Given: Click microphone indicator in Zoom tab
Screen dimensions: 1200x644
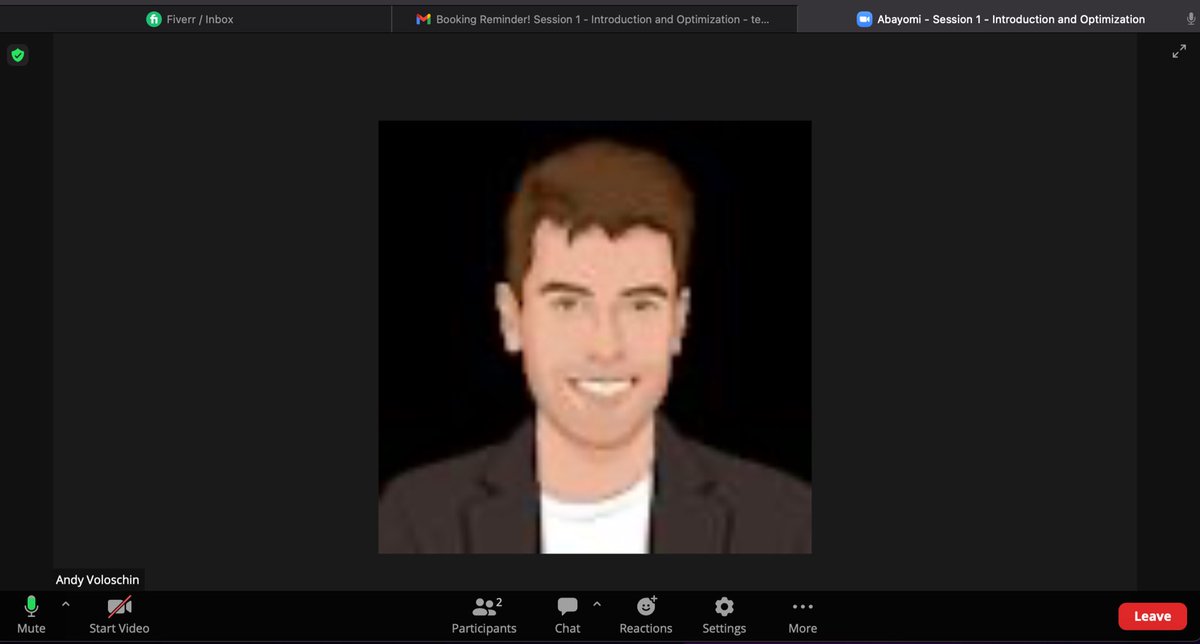Looking at the screenshot, I should (1190, 19).
